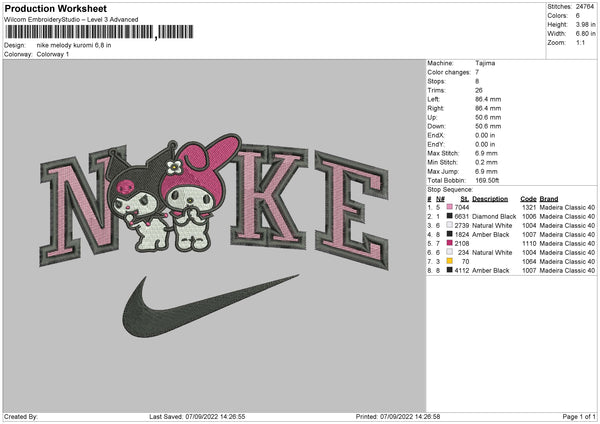This screenshot has width=600, height=424.
Task: Click the 'Description' column header
Action: 490,199
